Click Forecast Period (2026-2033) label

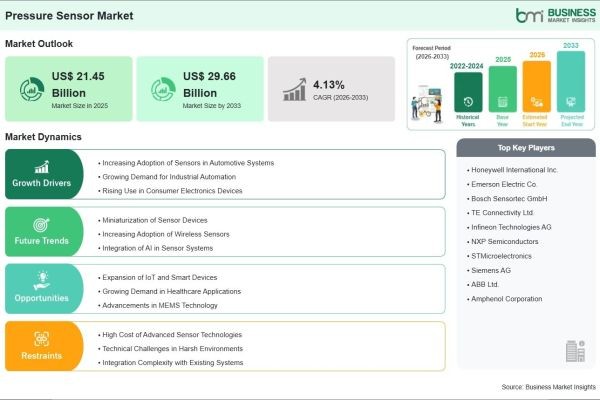tap(432, 52)
